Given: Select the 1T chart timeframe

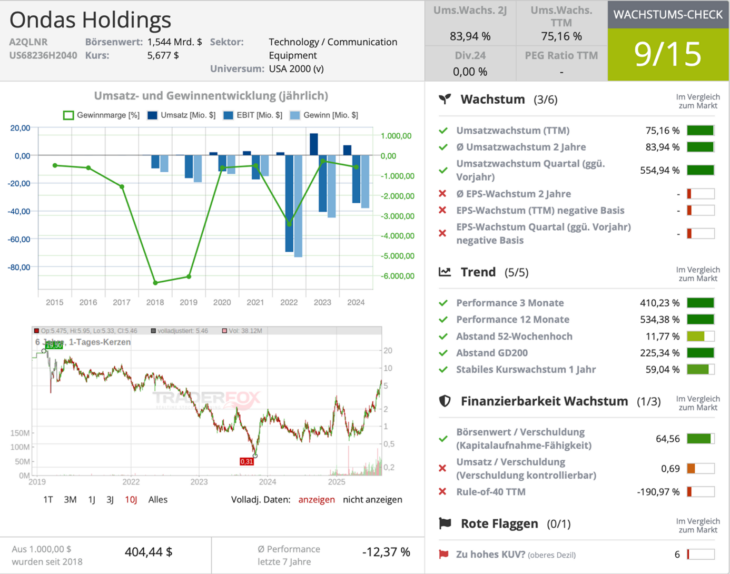Looking at the screenshot, I should click(x=48, y=500).
